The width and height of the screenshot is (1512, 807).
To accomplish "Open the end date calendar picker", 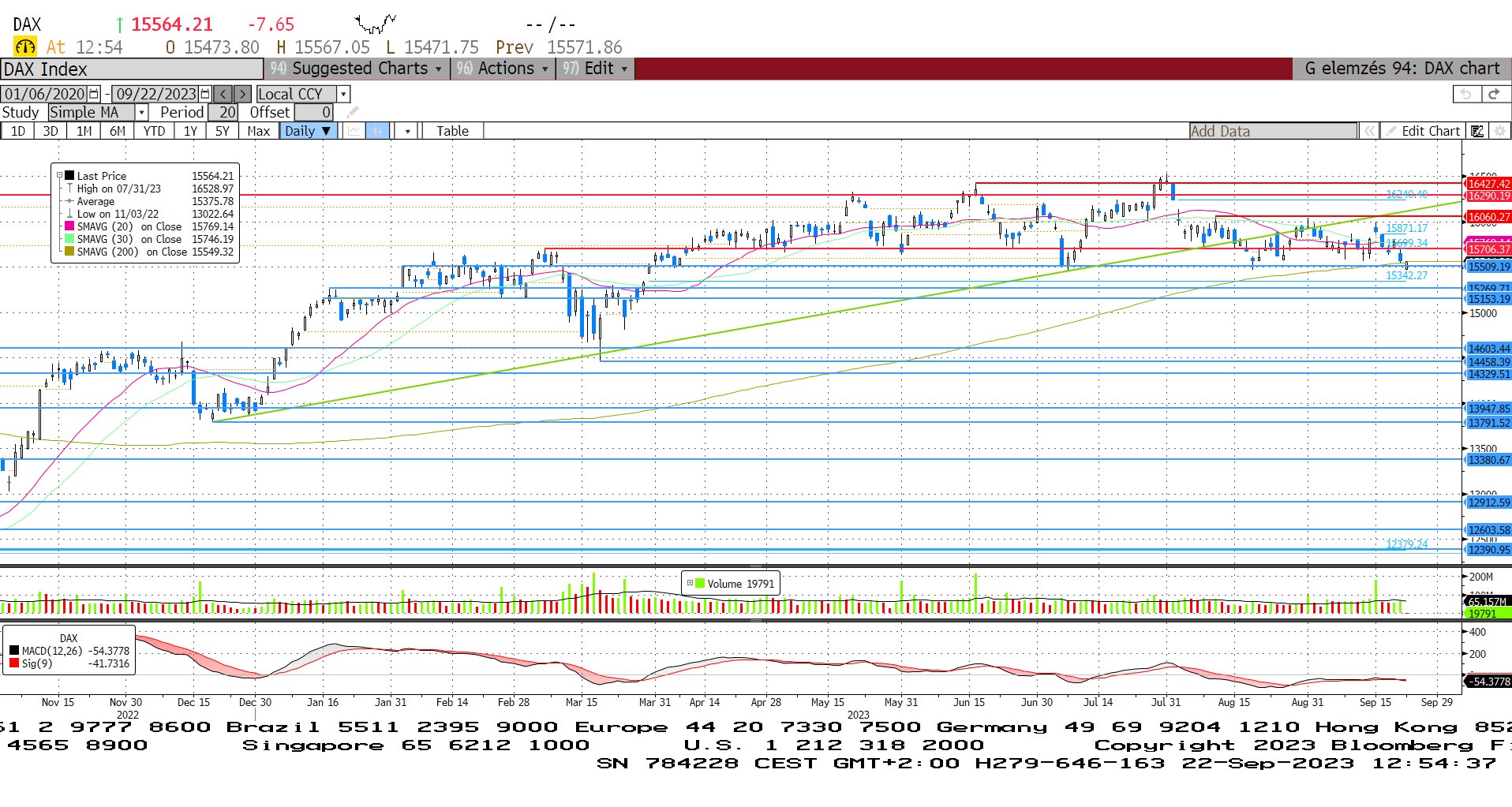I will 206,94.
